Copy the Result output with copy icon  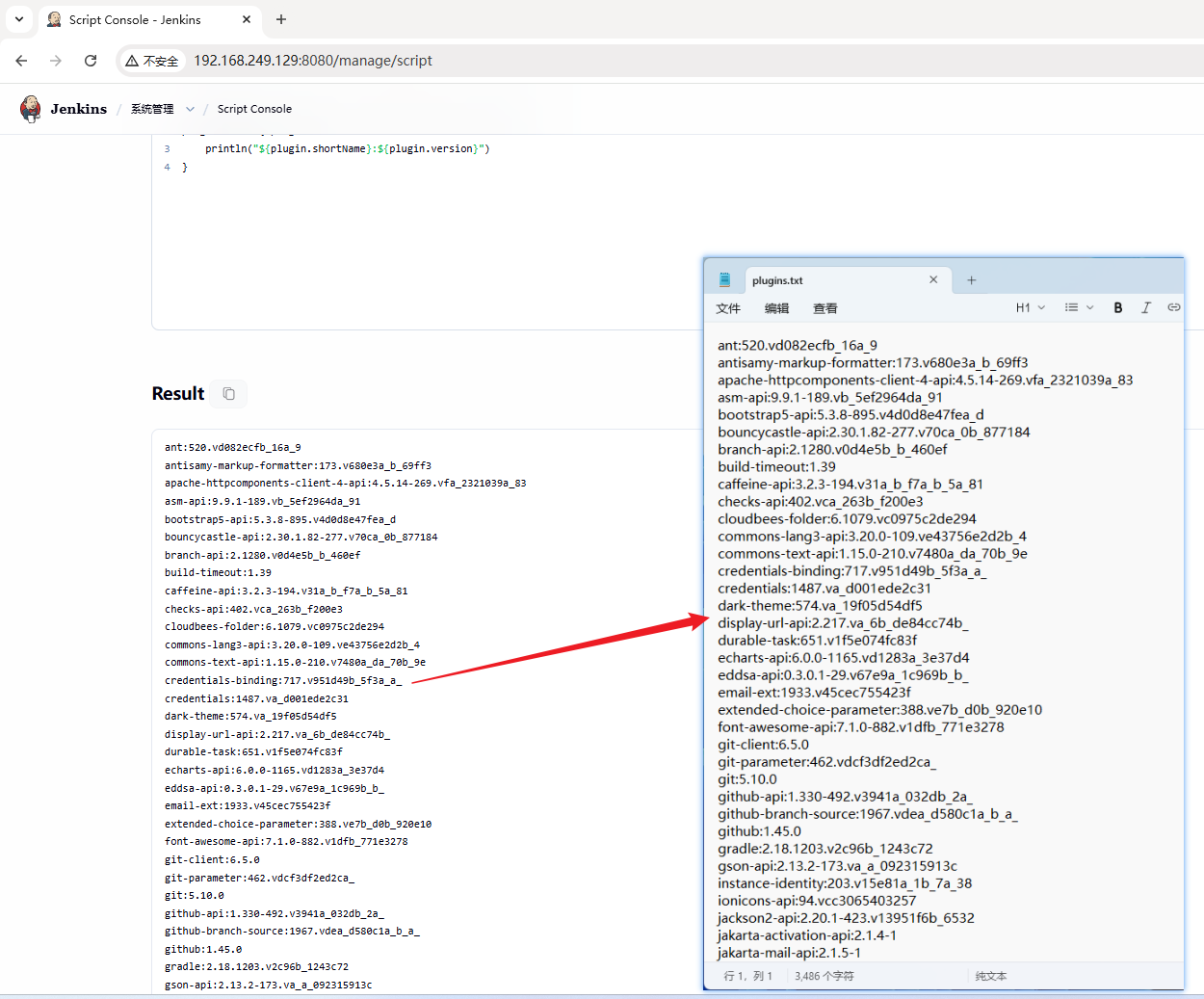tap(229, 393)
